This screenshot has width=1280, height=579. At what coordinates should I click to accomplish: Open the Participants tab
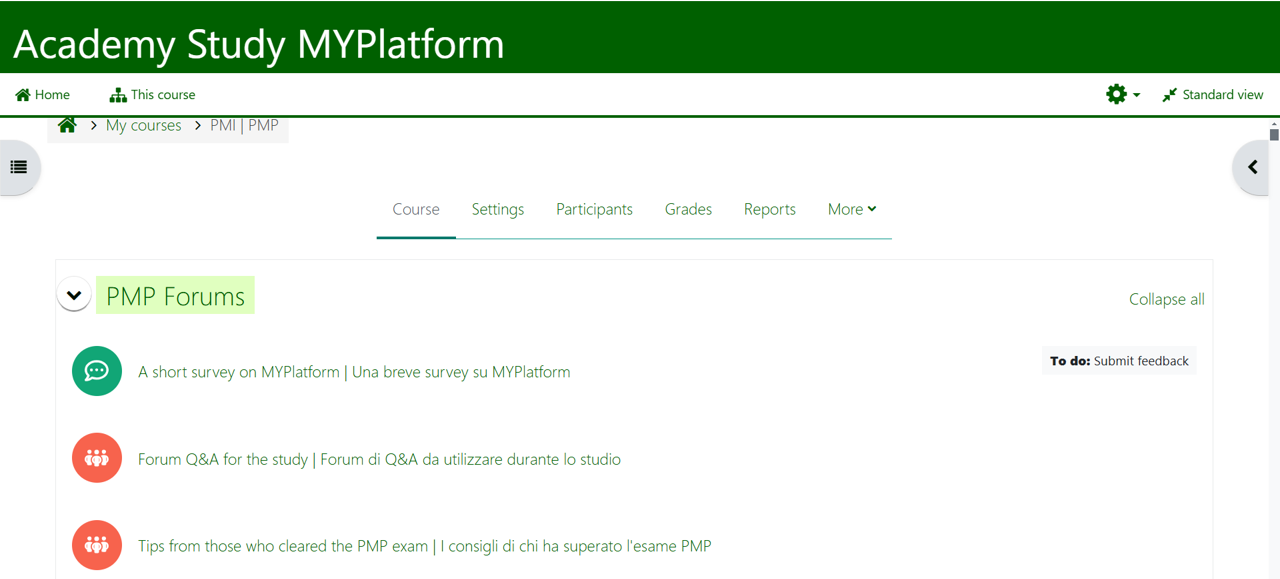point(594,209)
